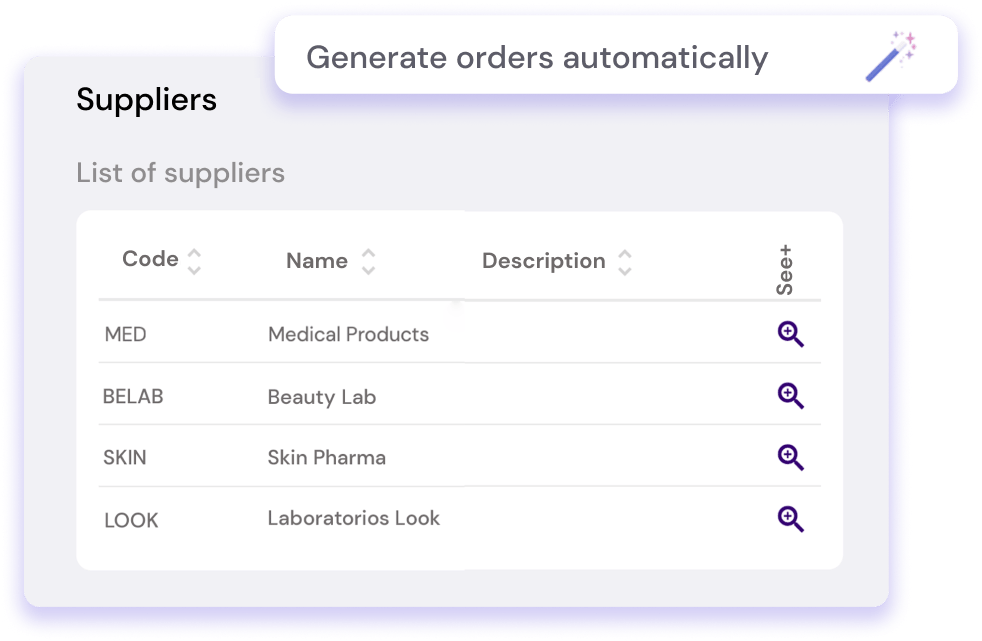Inspect Laboratorios Look with the magnifier icon
The image size is (982, 641).
pos(790,519)
